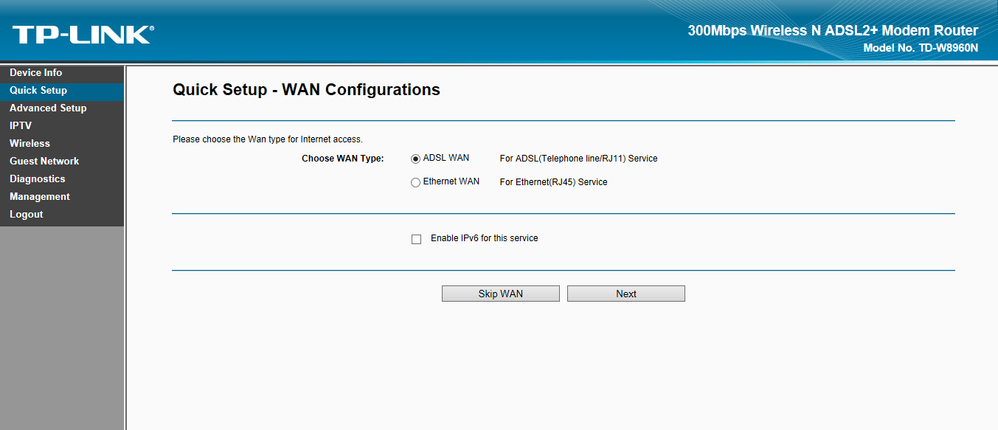Click Logout in the sidebar
The height and width of the screenshot is (430, 998).
click(26, 215)
